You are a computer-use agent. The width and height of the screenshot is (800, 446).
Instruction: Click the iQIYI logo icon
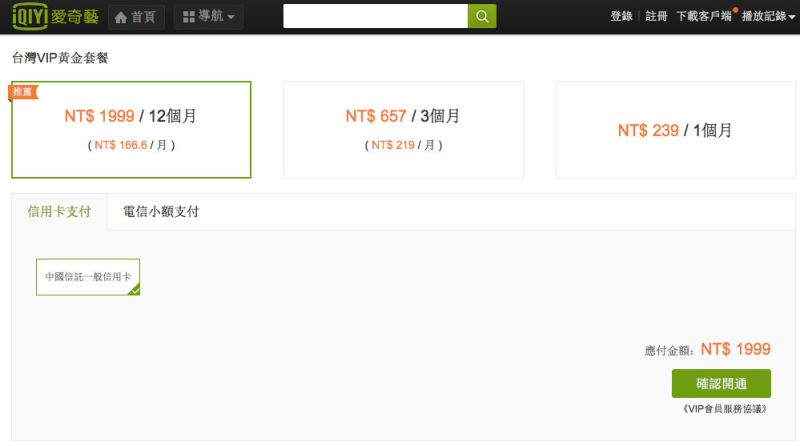tap(30, 16)
